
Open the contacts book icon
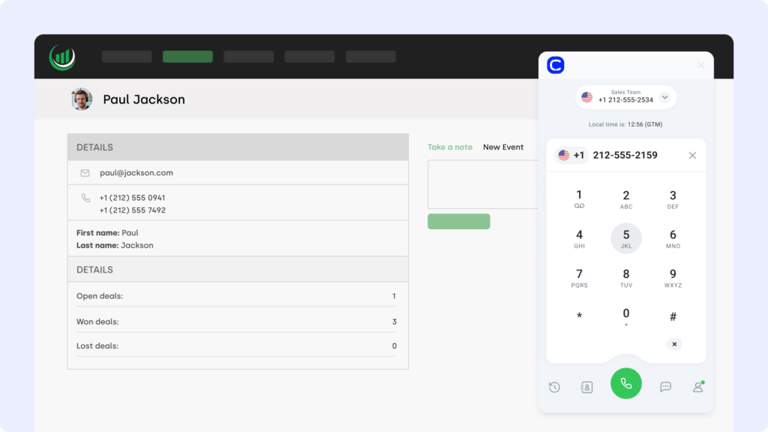click(587, 387)
